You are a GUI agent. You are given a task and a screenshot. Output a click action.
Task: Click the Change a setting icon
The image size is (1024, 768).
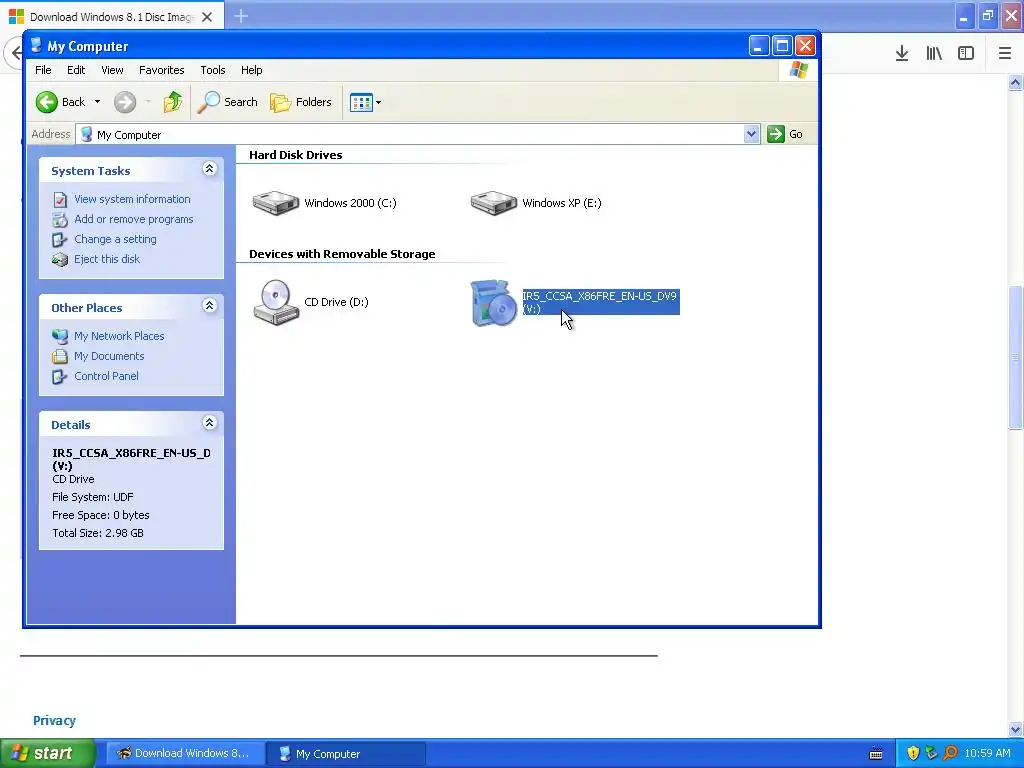(x=60, y=240)
